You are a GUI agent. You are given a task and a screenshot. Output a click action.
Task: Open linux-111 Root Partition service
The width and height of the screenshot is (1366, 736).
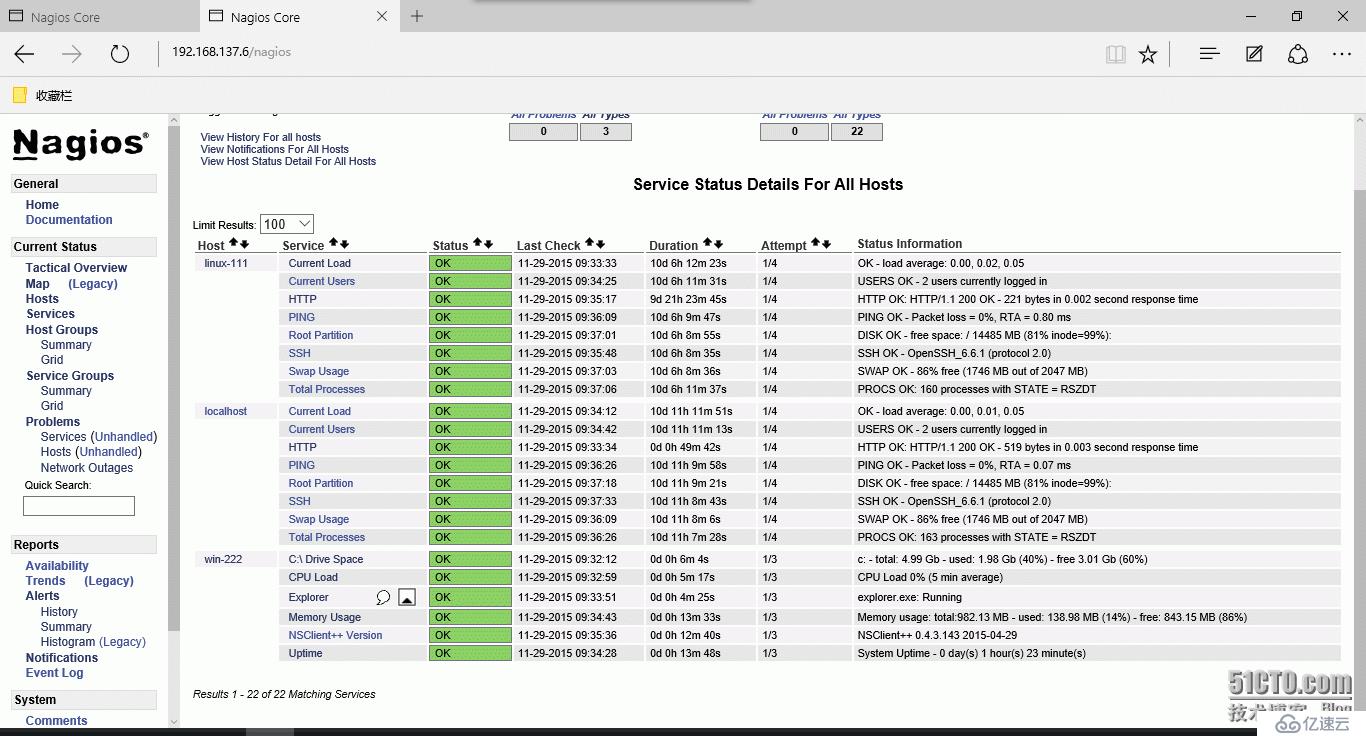pyautogui.click(x=320, y=335)
